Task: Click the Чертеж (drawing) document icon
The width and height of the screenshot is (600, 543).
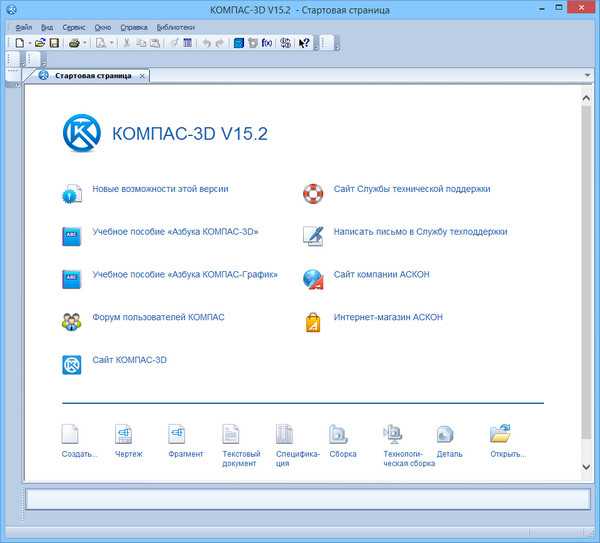Action: click(125, 434)
